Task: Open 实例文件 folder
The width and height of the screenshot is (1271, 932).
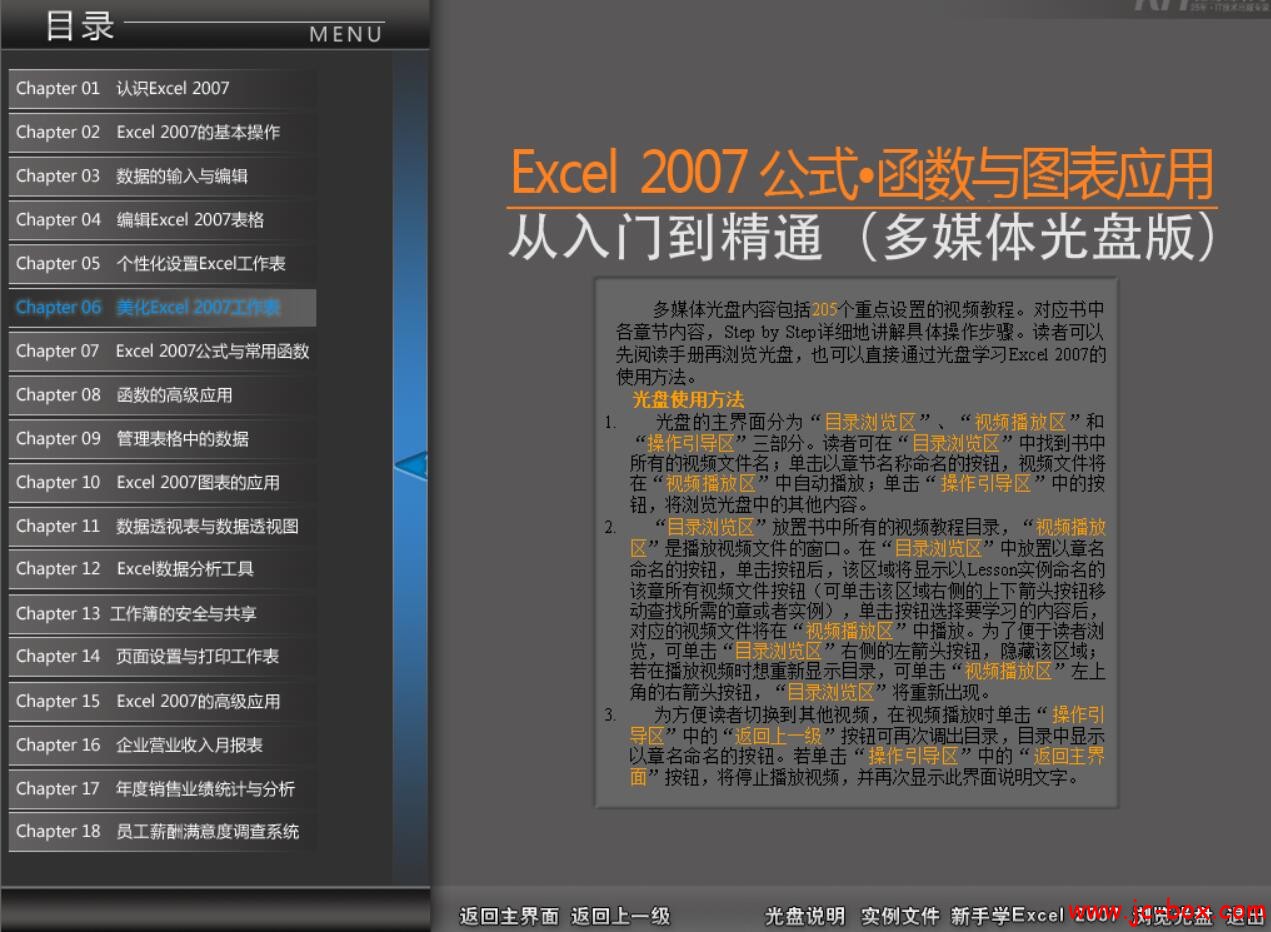Action: click(900, 916)
